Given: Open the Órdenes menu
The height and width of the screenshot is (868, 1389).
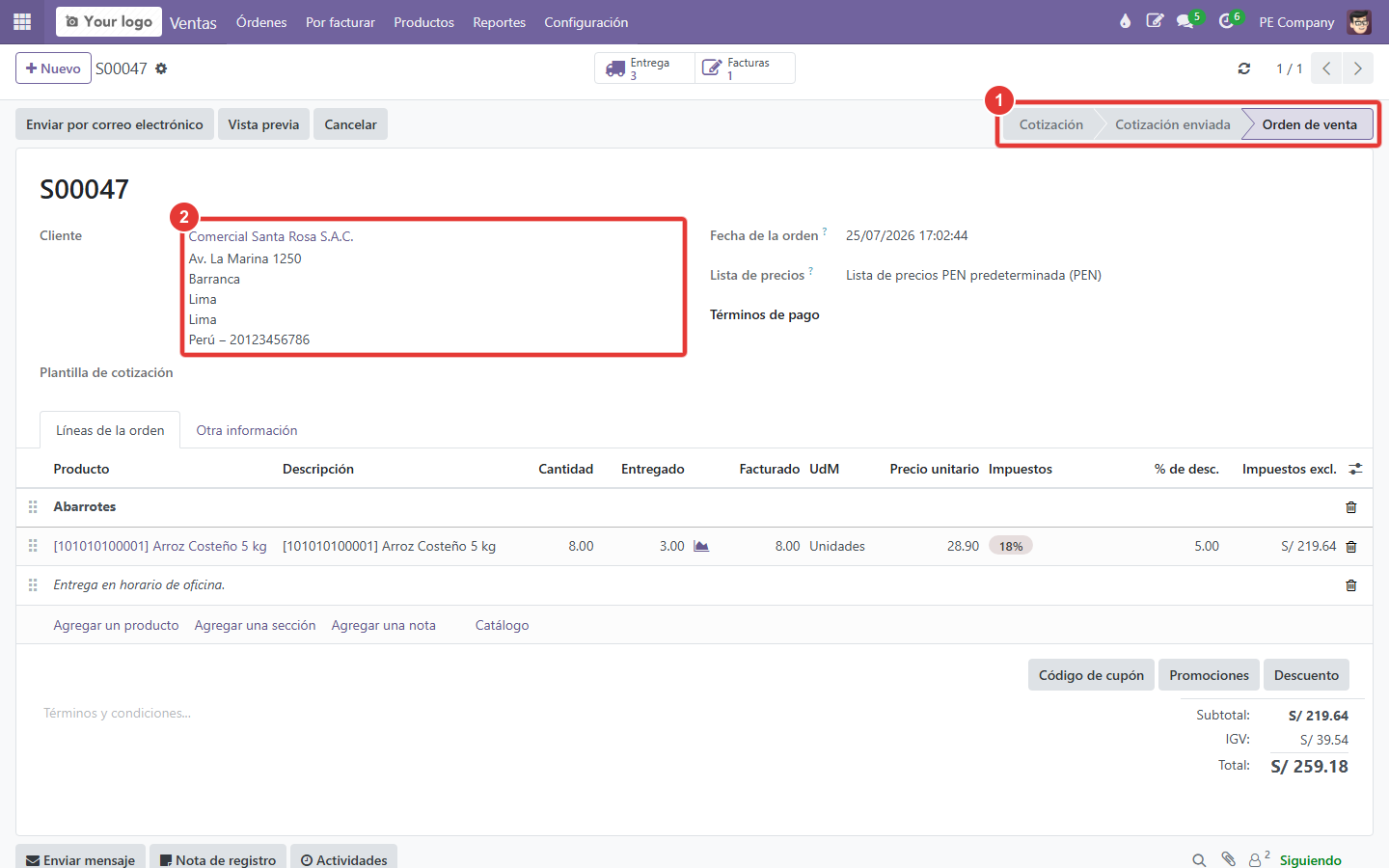Looking at the screenshot, I should pos(261,22).
